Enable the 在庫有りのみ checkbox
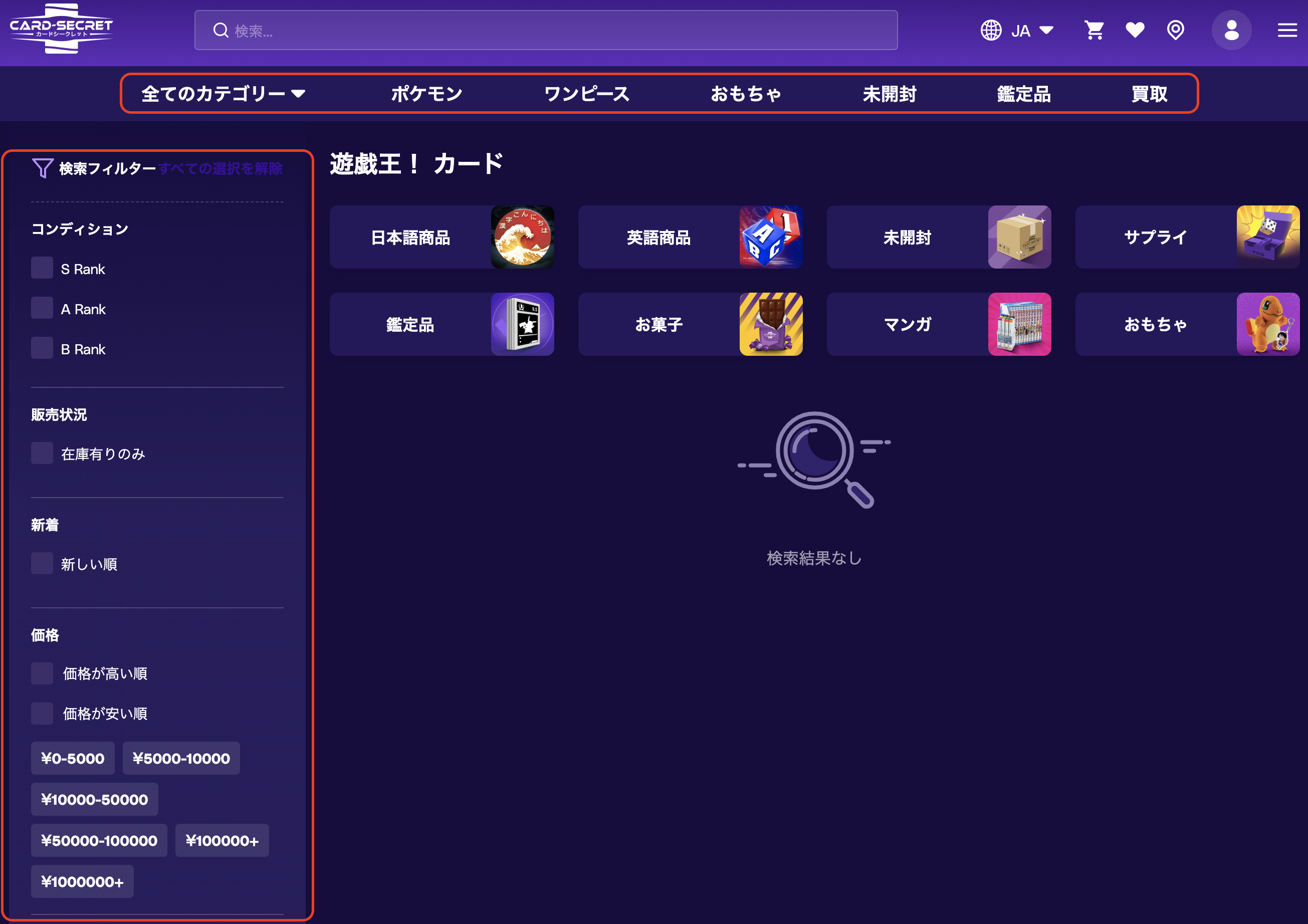1308x924 pixels. 42,453
